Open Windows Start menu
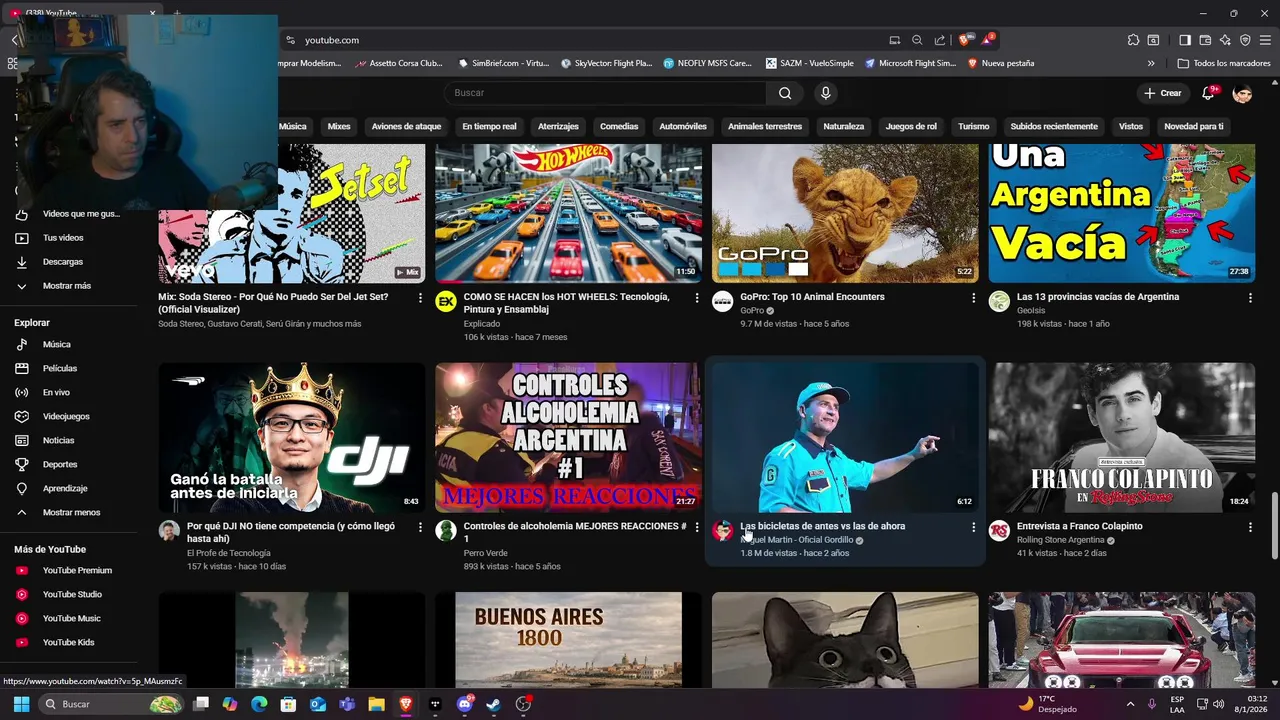 (x=21, y=704)
